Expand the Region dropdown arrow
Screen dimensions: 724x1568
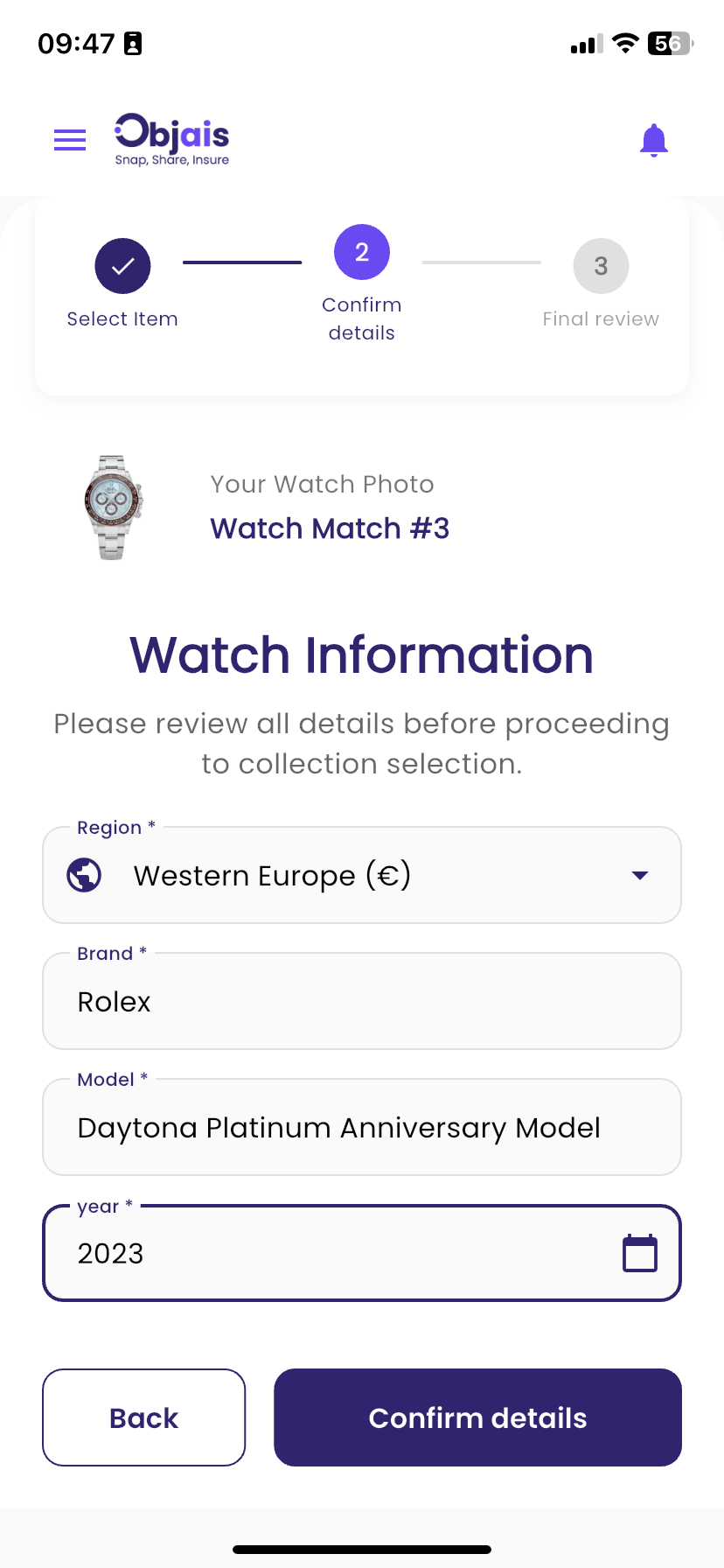640,875
